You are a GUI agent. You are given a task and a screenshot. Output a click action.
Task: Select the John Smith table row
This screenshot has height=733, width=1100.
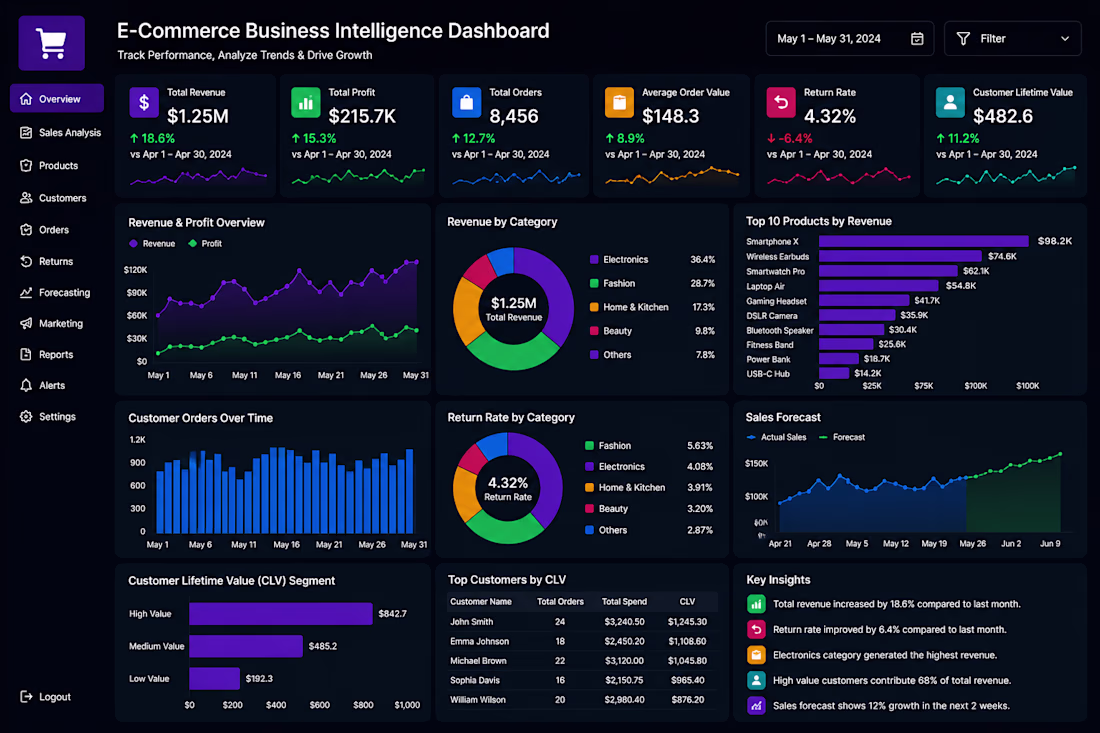582,621
